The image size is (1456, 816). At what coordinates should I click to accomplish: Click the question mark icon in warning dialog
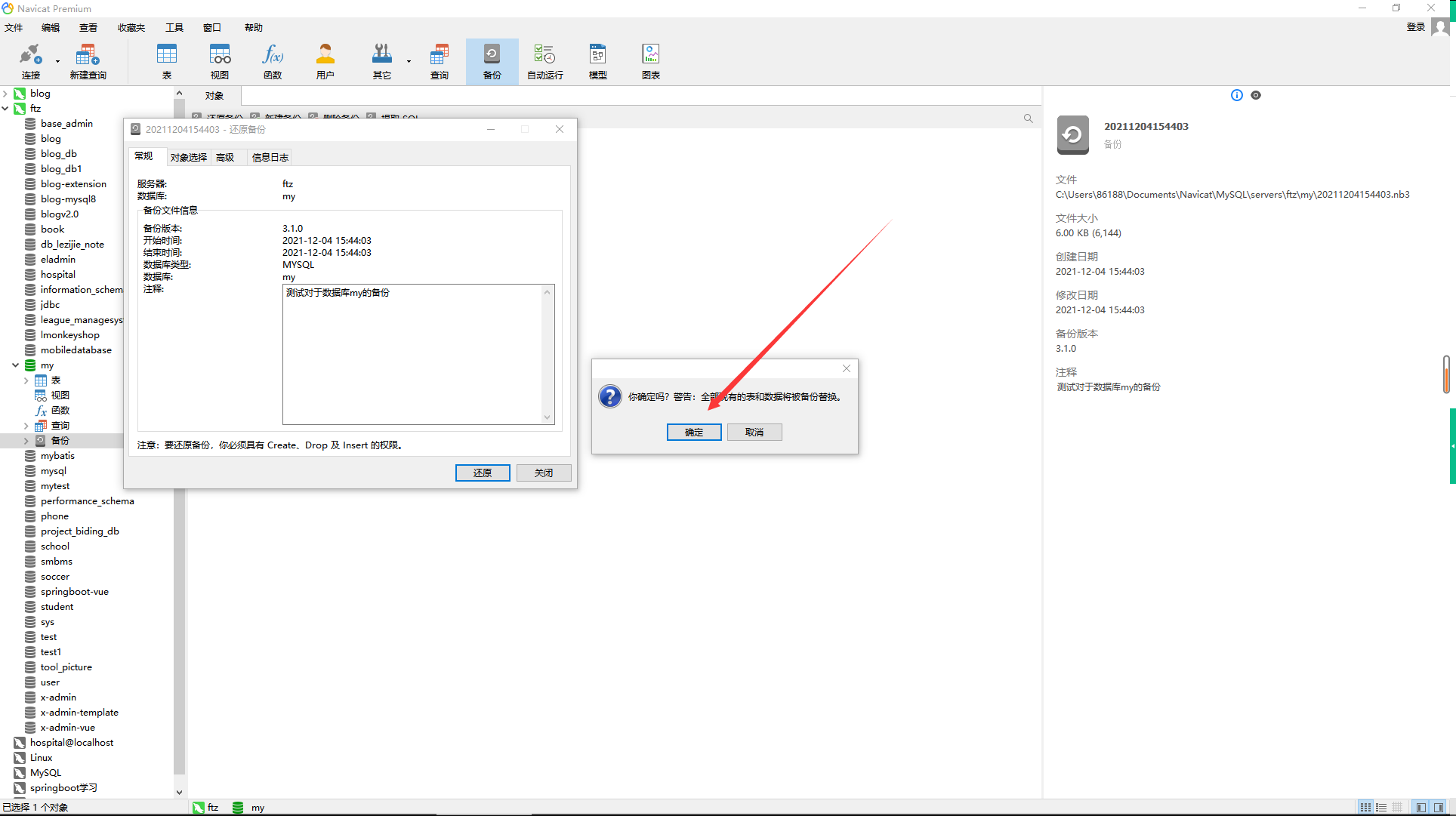coord(609,396)
